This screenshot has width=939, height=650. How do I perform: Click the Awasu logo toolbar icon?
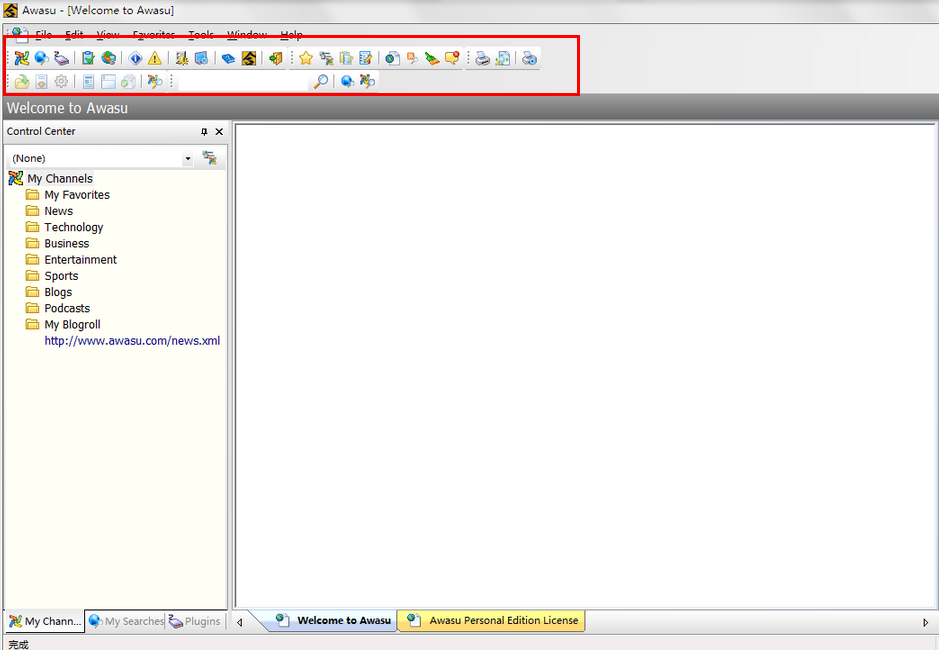[x=249, y=58]
